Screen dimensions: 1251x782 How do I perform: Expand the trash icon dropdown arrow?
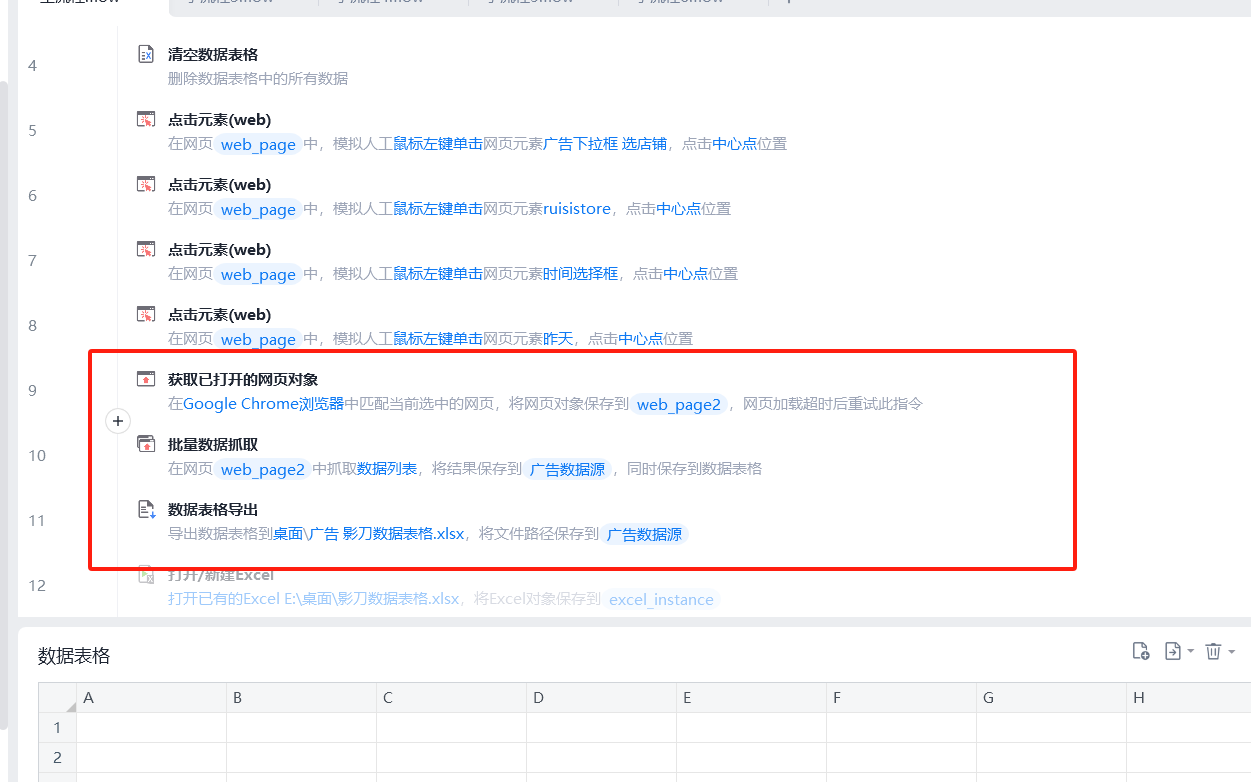pyautogui.click(x=1231, y=652)
